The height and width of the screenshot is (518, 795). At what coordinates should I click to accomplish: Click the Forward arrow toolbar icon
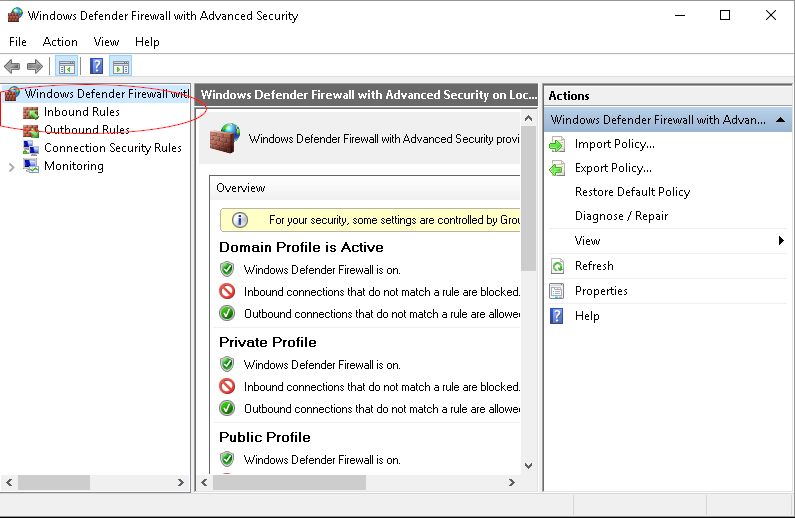(35, 67)
